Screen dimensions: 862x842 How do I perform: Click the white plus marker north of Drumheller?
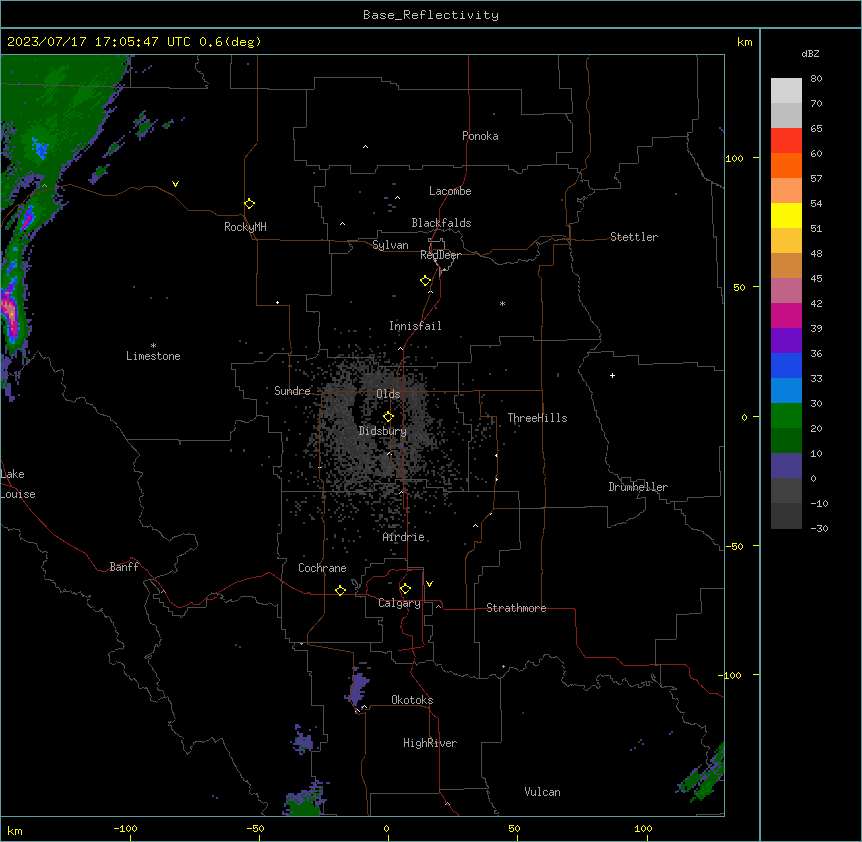click(x=612, y=375)
